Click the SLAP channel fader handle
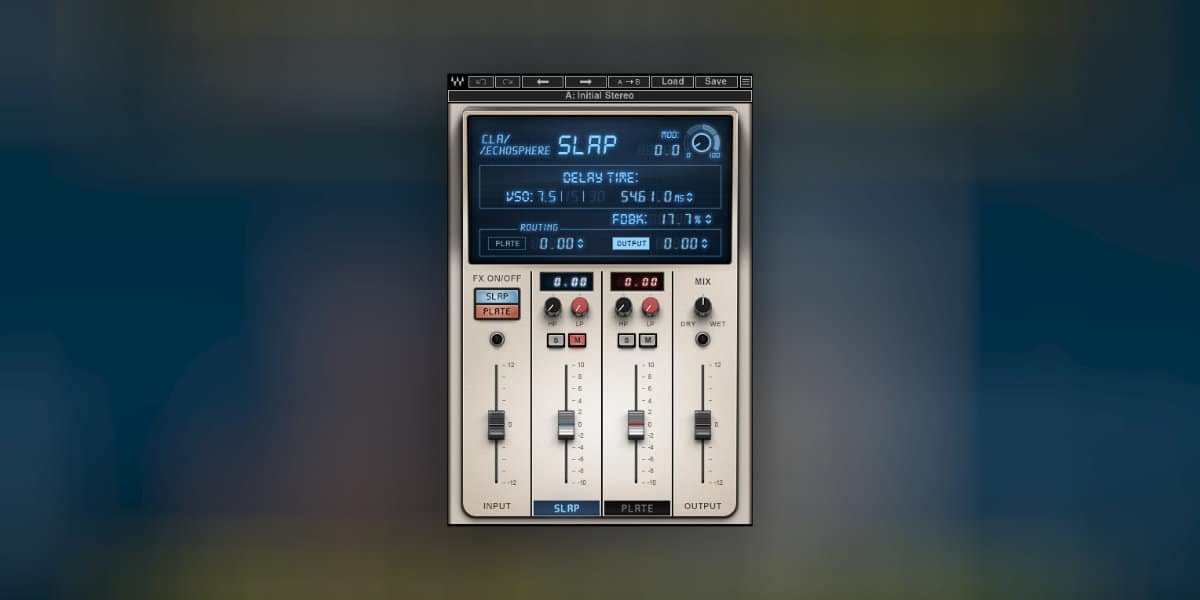The height and width of the screenshot is (600, 1200). pyautogui.click(x=566, y=425)
